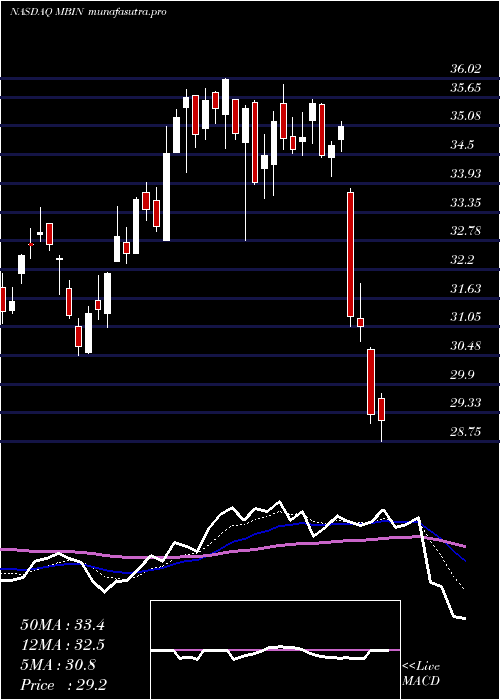Click the 36.02 price axis label

[x=466, y=69]
